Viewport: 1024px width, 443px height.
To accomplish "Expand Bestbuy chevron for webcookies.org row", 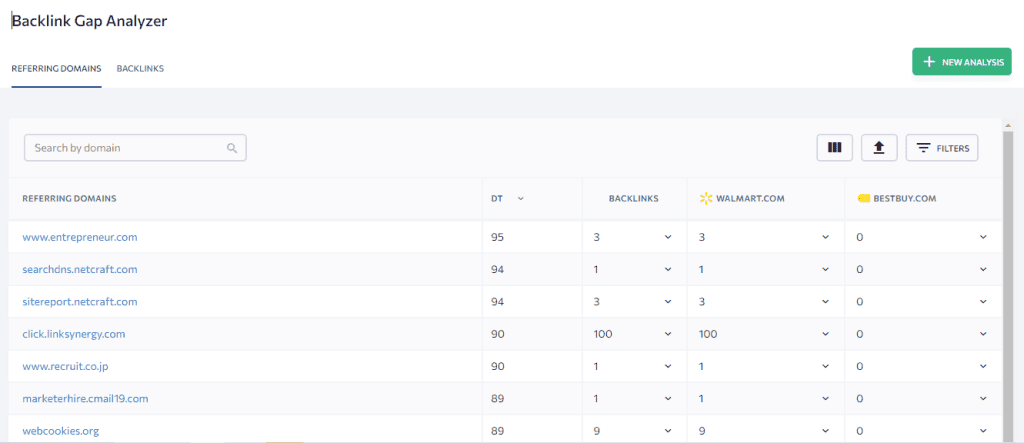I will (x=983, y=431).
